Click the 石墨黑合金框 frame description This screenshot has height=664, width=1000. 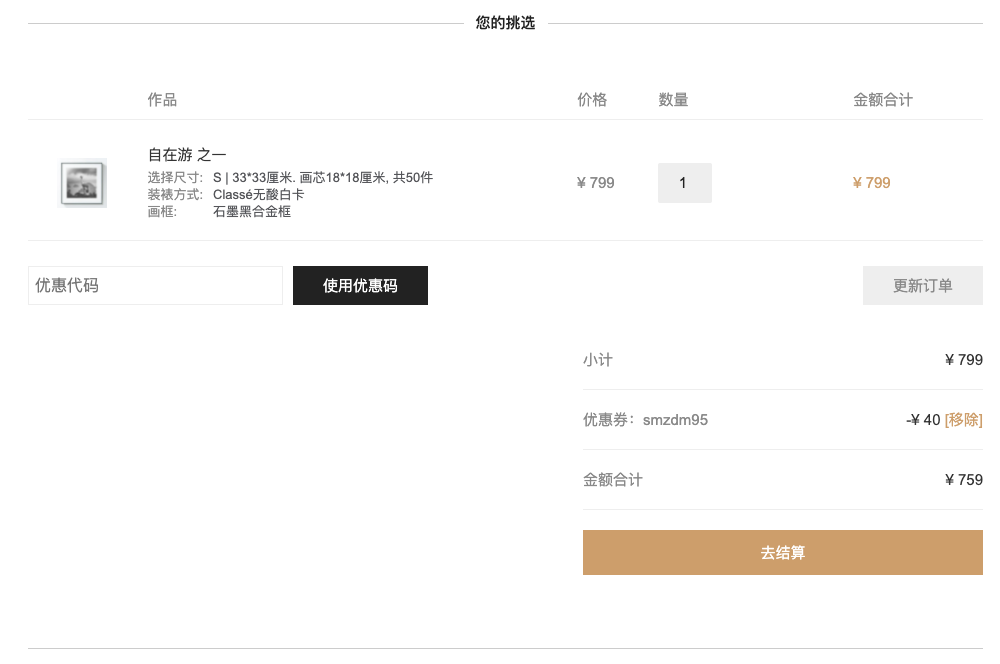tap(252, 212)
